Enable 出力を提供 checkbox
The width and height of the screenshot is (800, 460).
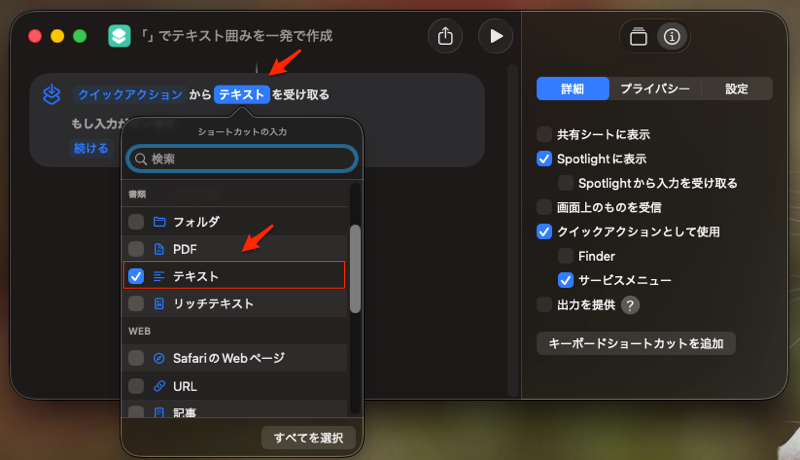coord(544,305)
